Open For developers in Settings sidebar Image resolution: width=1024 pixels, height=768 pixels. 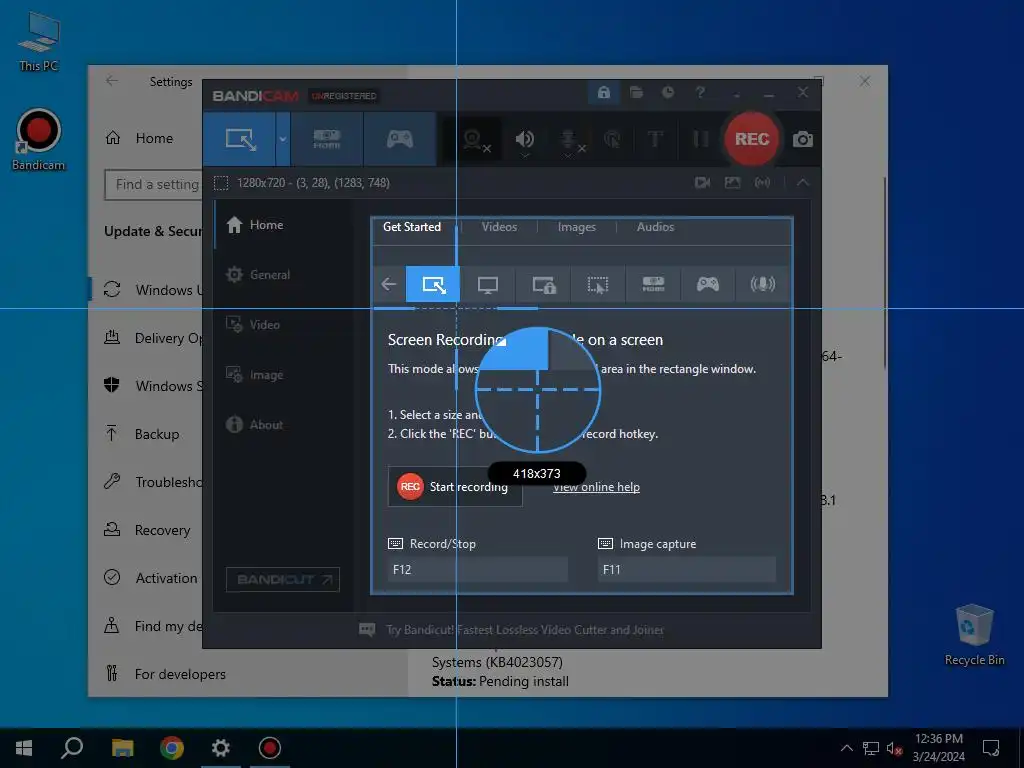pos(164,674)
